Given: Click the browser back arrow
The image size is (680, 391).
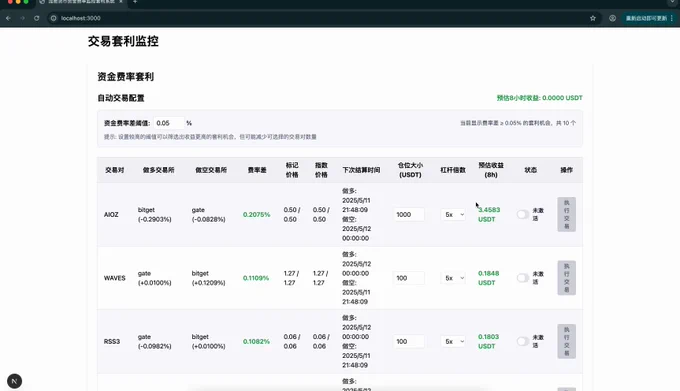Looking at the screenshot, I should coord(8,18).
